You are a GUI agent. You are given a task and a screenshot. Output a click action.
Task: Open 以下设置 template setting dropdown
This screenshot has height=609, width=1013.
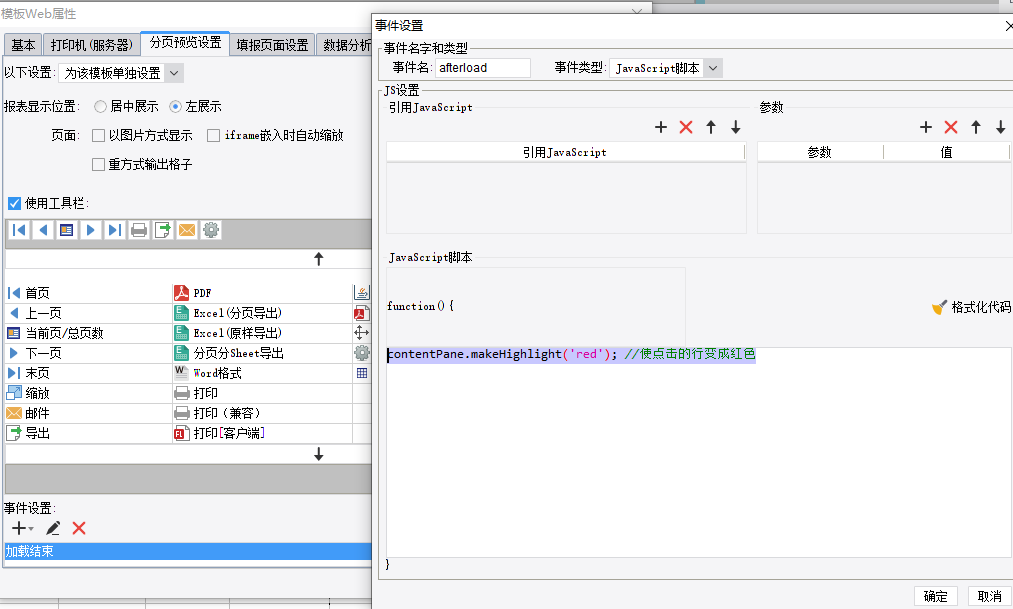174,73
